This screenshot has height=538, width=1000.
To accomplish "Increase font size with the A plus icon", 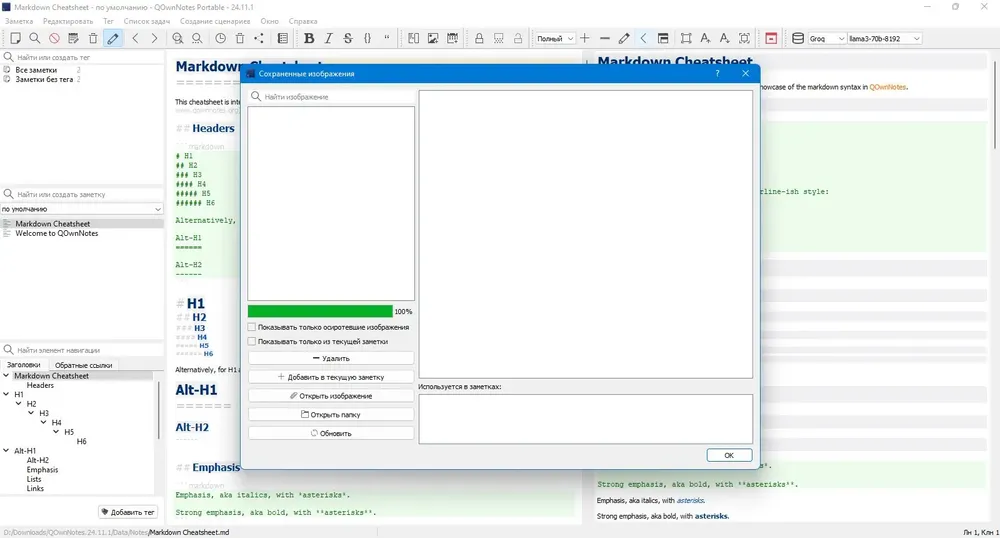I will click(705, 38).
